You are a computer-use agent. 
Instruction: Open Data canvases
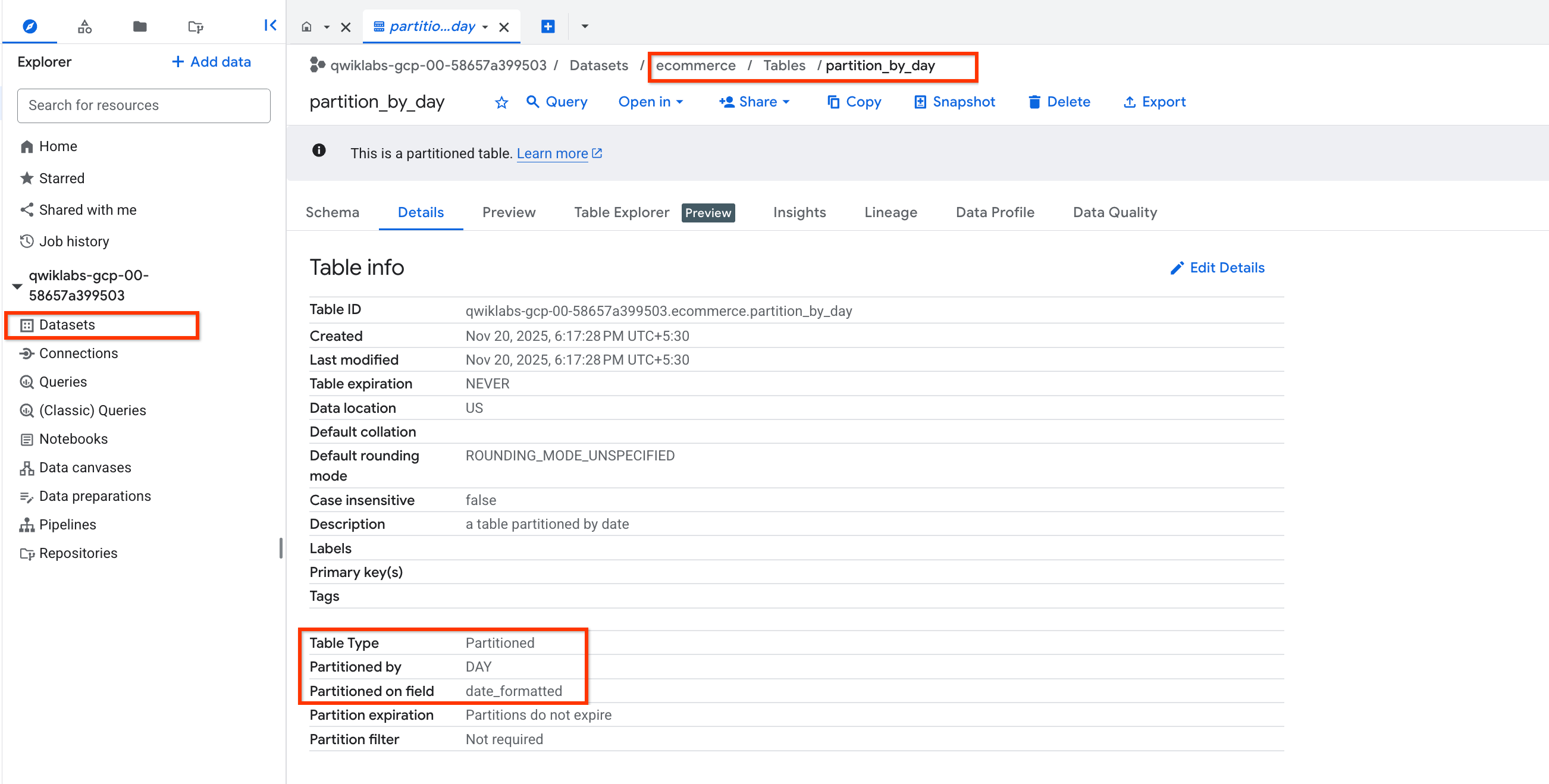click(x=85, y=467)
